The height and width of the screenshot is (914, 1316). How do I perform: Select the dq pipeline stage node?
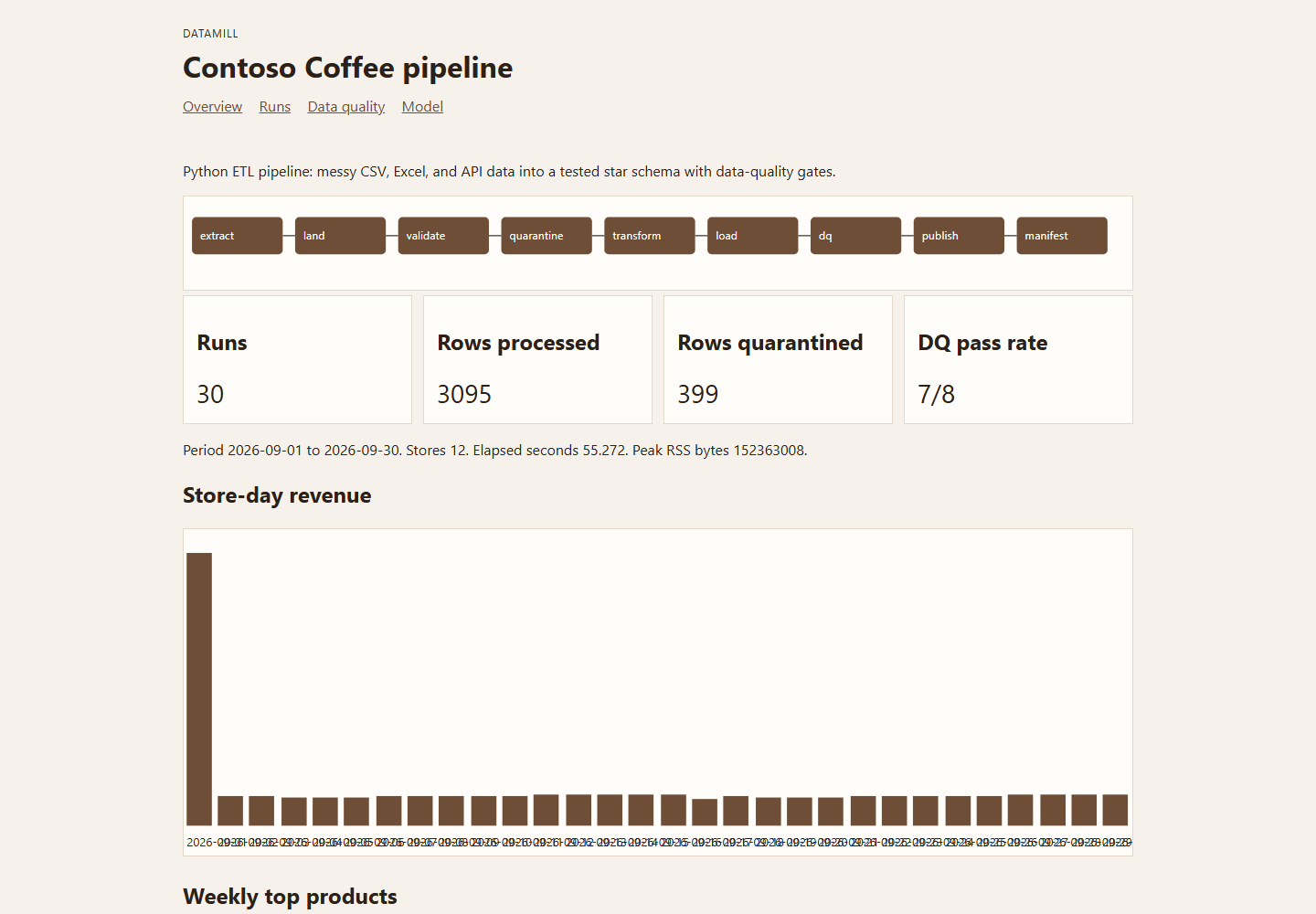[855, 236]
